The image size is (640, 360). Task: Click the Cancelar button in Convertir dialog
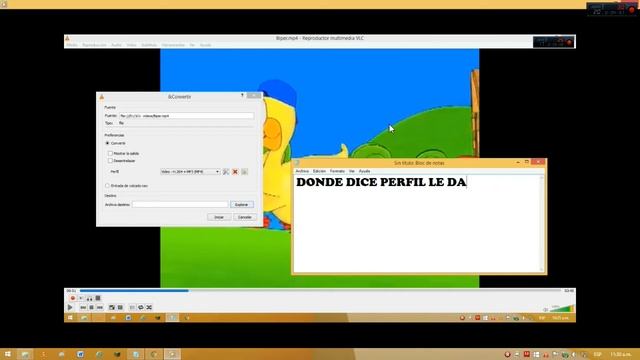click(245, 217)
